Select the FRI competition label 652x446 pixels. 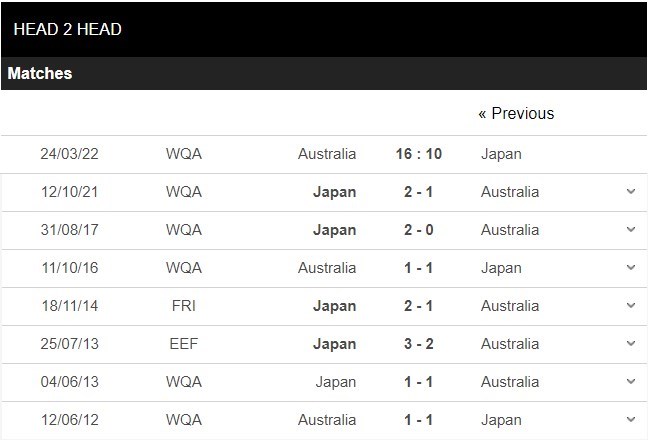pos(184,306)
